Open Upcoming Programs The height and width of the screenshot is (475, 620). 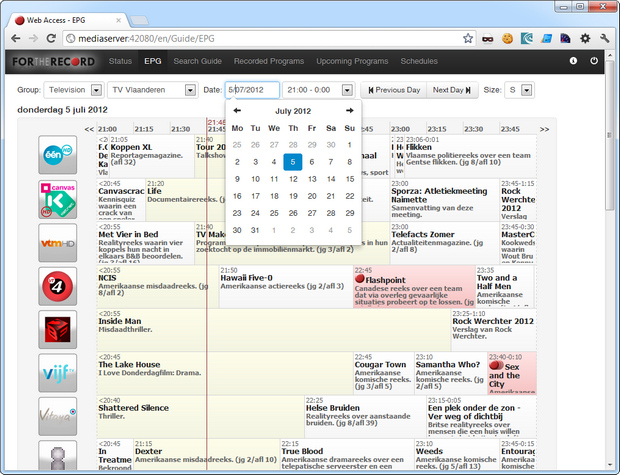pos(352,61)
